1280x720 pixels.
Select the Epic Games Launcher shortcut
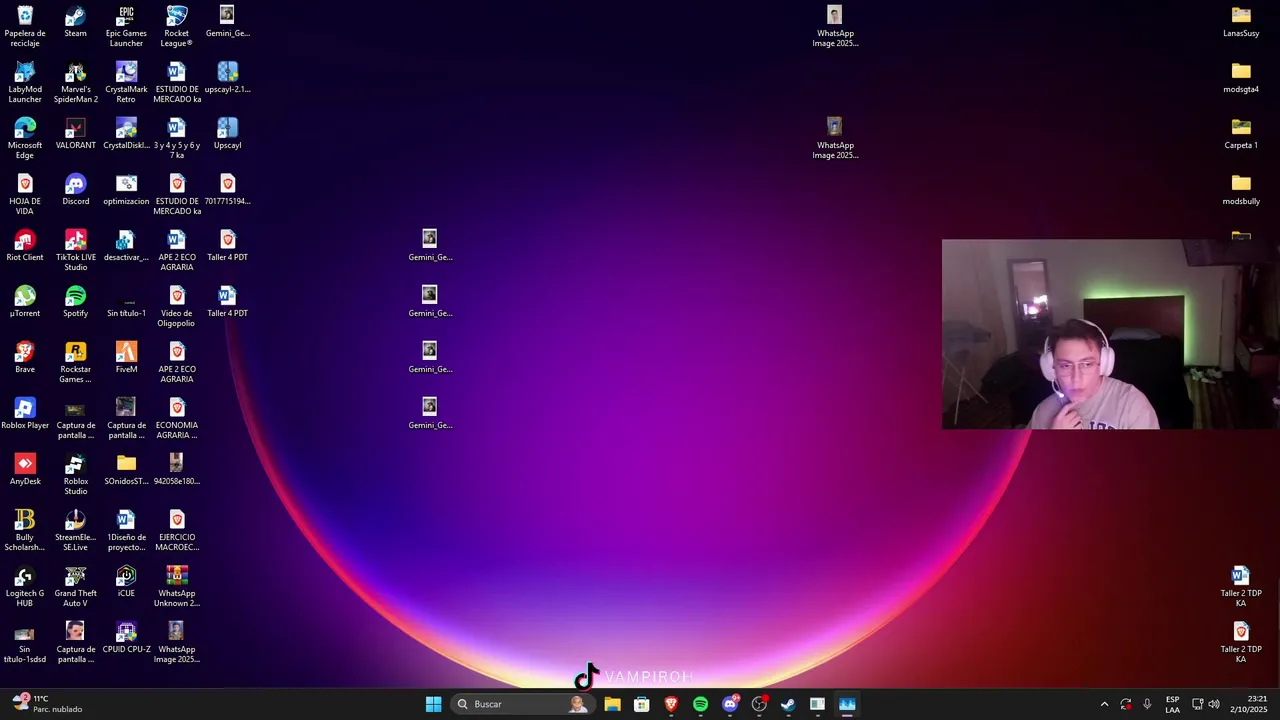[126, 27]
